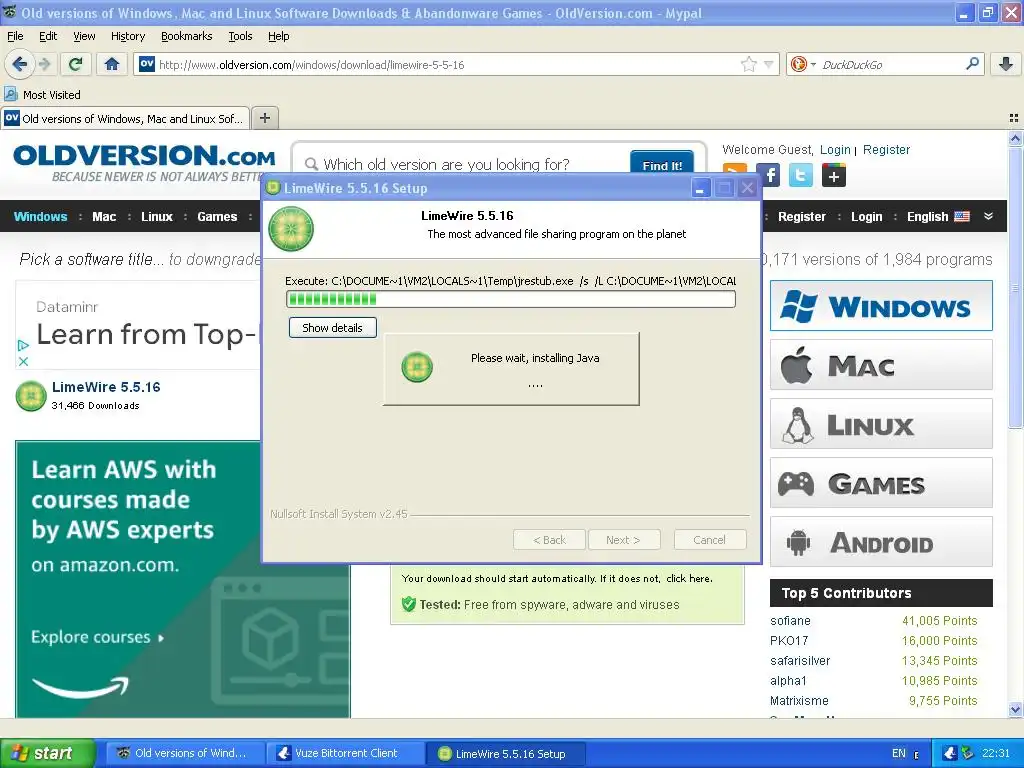The width and height of the screenshot is (1024, 768).
Task: Select Windows in the site nav bar
Action: (40, 216)
